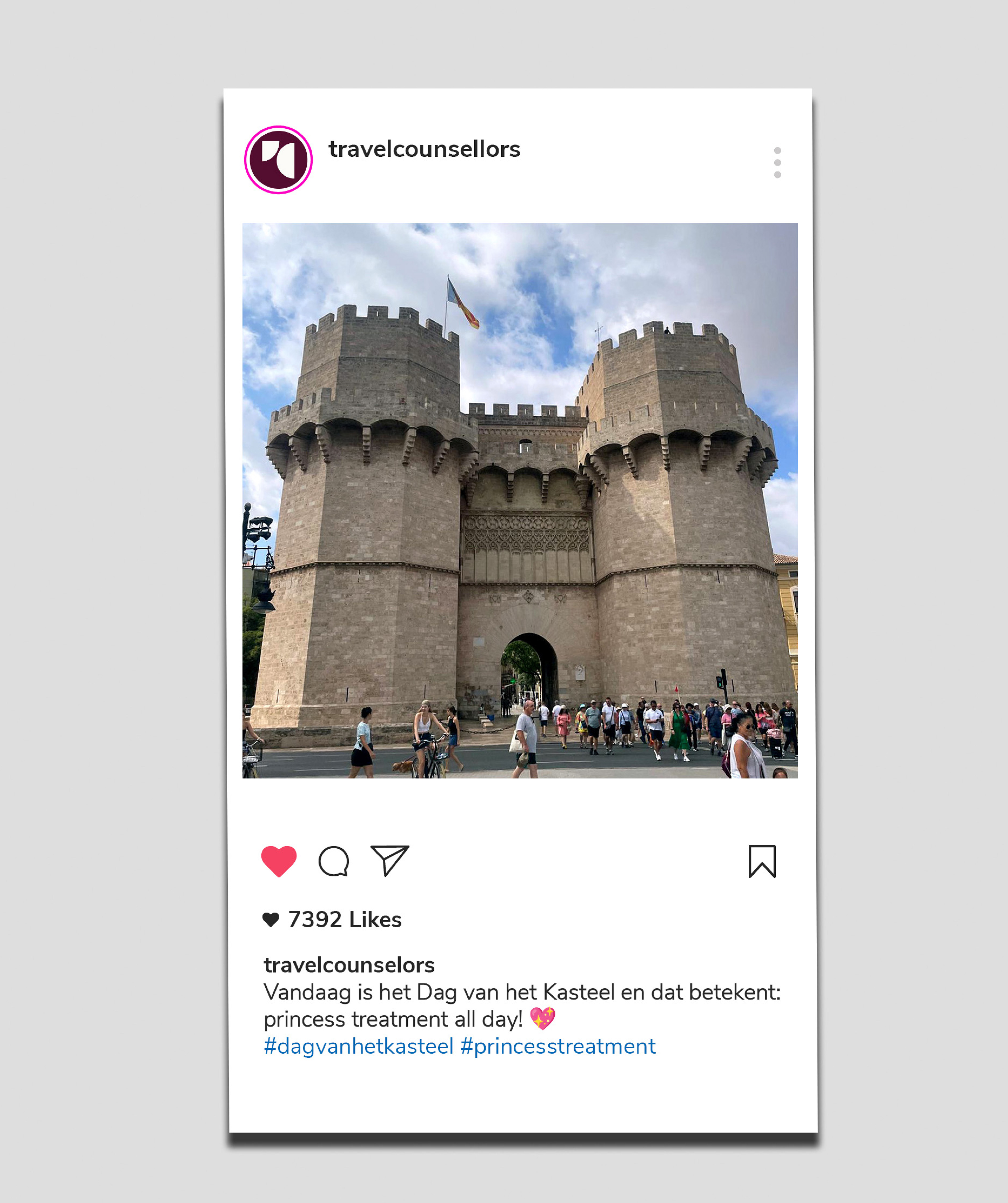Open the #dagvanhetkasteel hashtag
Viewport: 1008px width, 1203px height.
coord(359,1046)
